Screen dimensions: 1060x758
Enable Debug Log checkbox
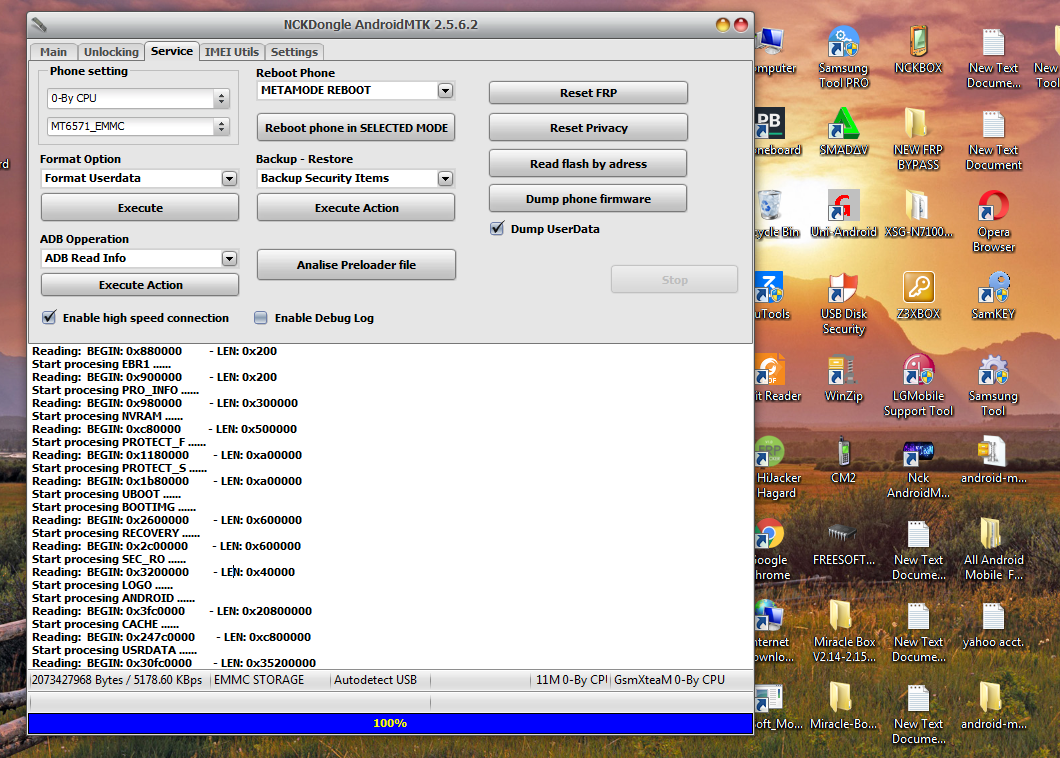(x=260, y=318)
